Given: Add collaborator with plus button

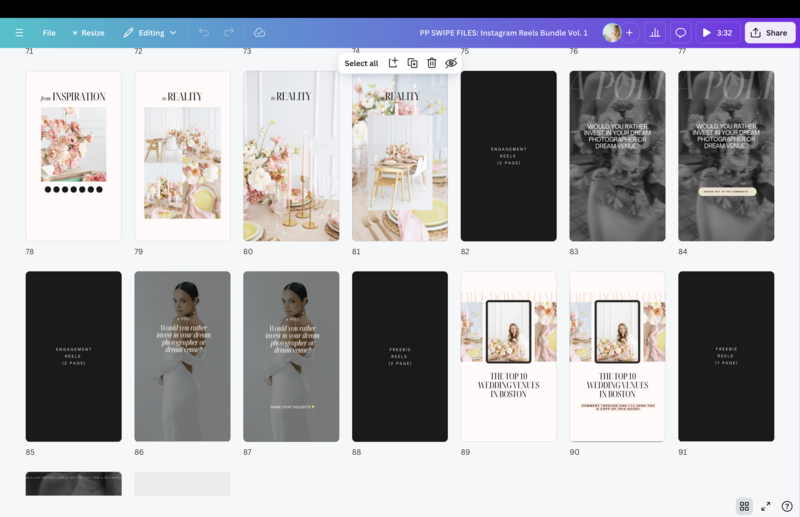Looking at the screenshot, I should pos(629,33).
